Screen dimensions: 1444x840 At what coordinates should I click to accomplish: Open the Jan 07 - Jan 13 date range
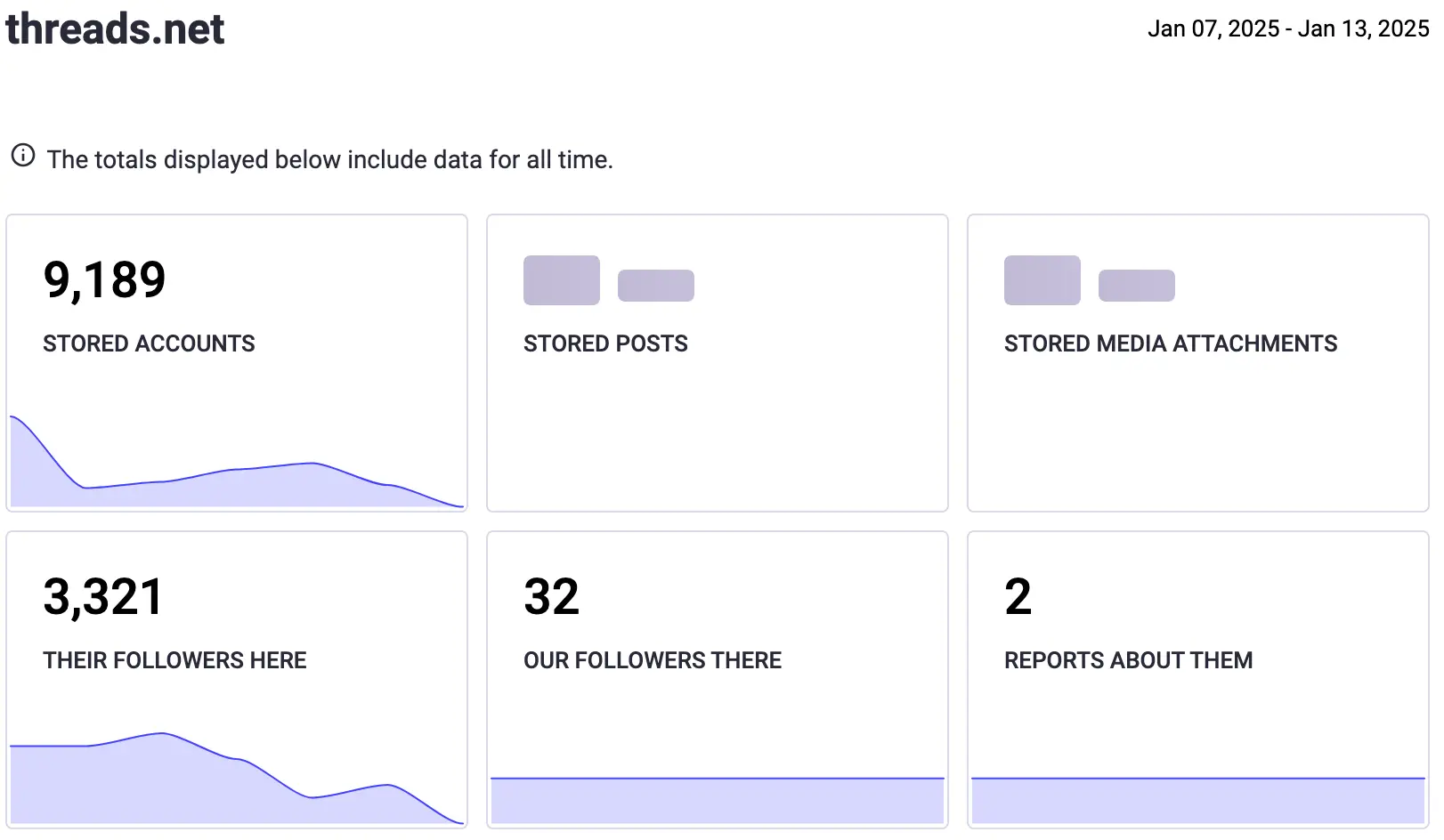pyautogui.click(x=1286, y=28)
